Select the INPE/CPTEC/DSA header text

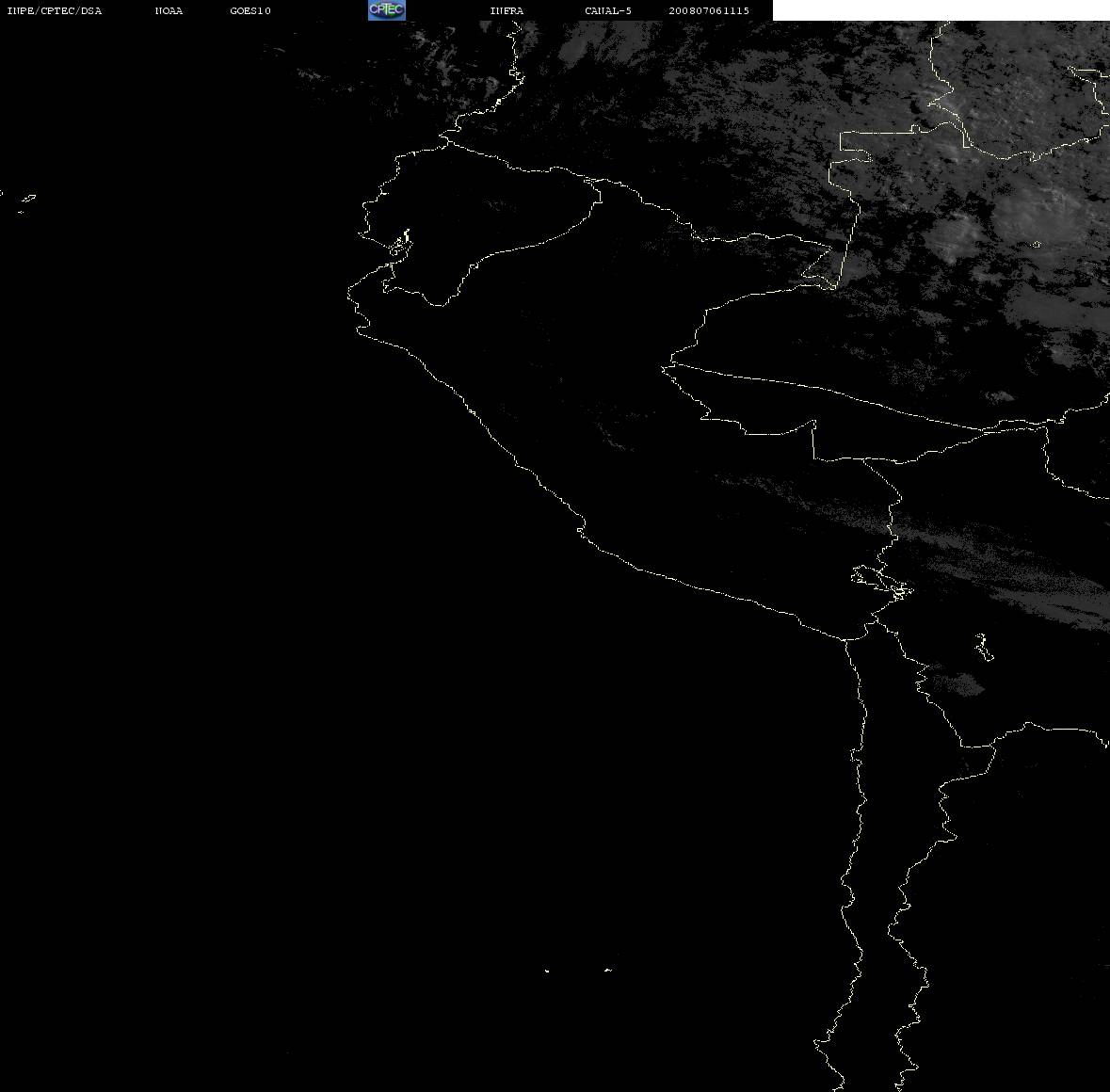pos(54,10)
